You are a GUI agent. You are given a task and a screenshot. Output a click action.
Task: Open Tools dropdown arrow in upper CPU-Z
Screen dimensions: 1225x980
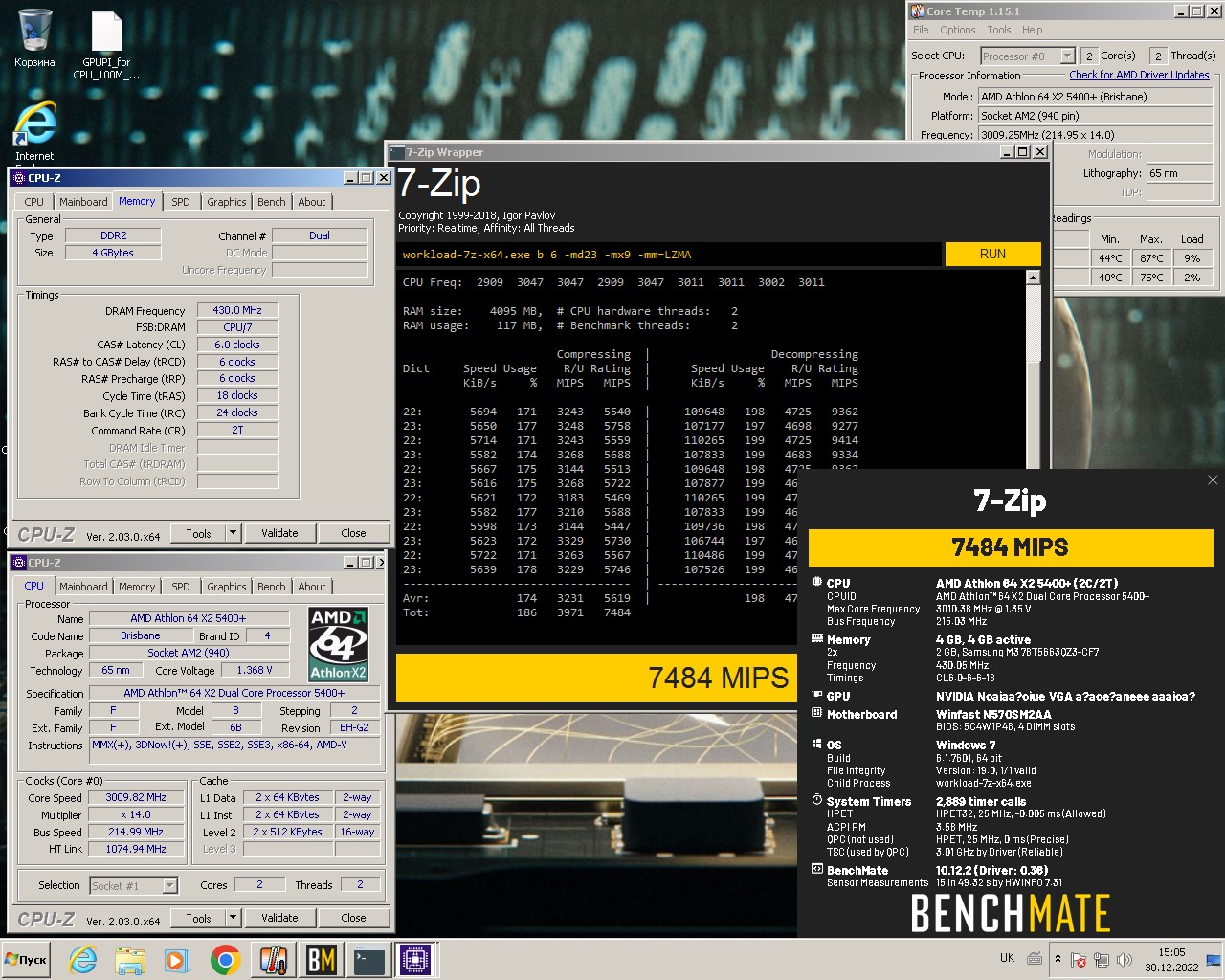click(233, 533)
